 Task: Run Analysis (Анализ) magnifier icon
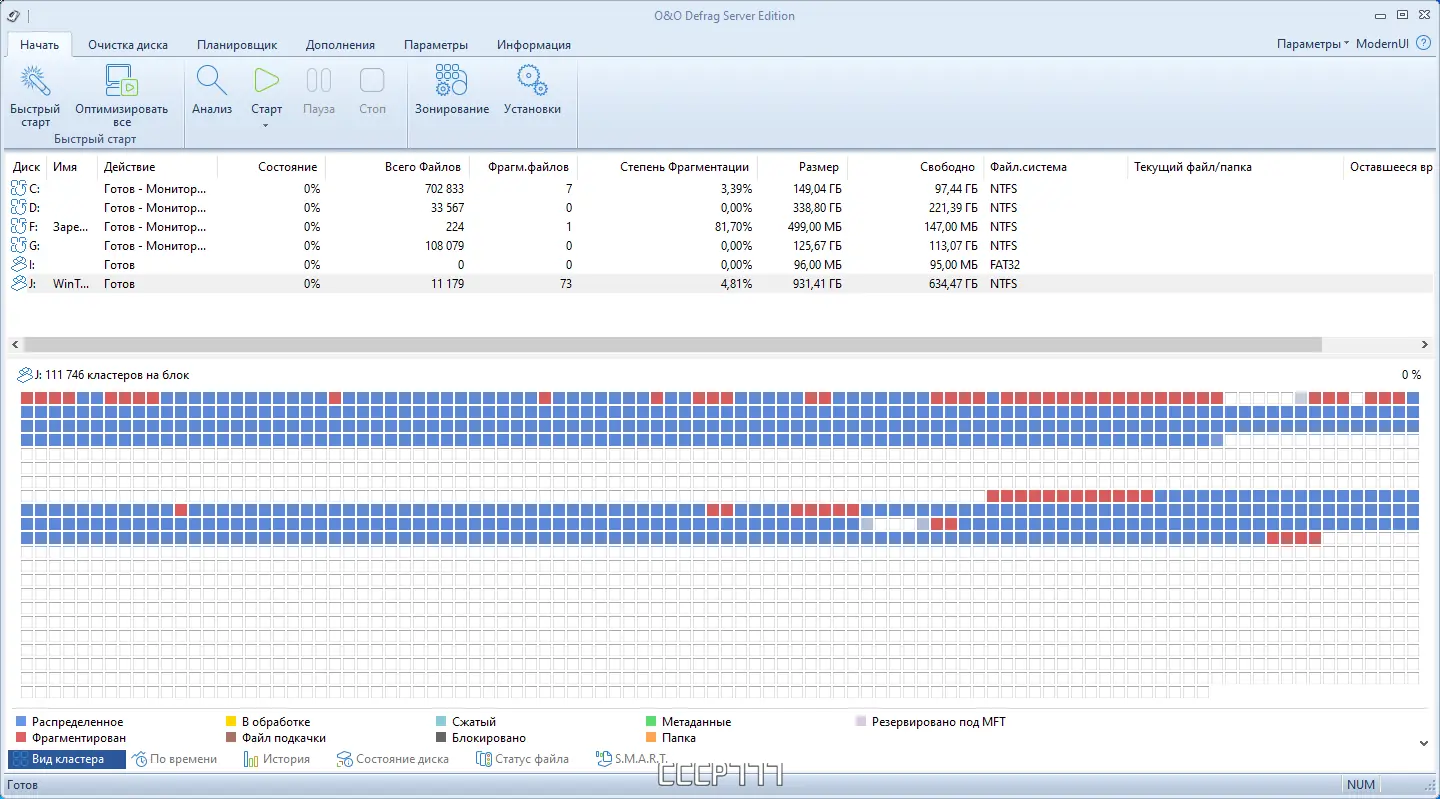point(212,82)
